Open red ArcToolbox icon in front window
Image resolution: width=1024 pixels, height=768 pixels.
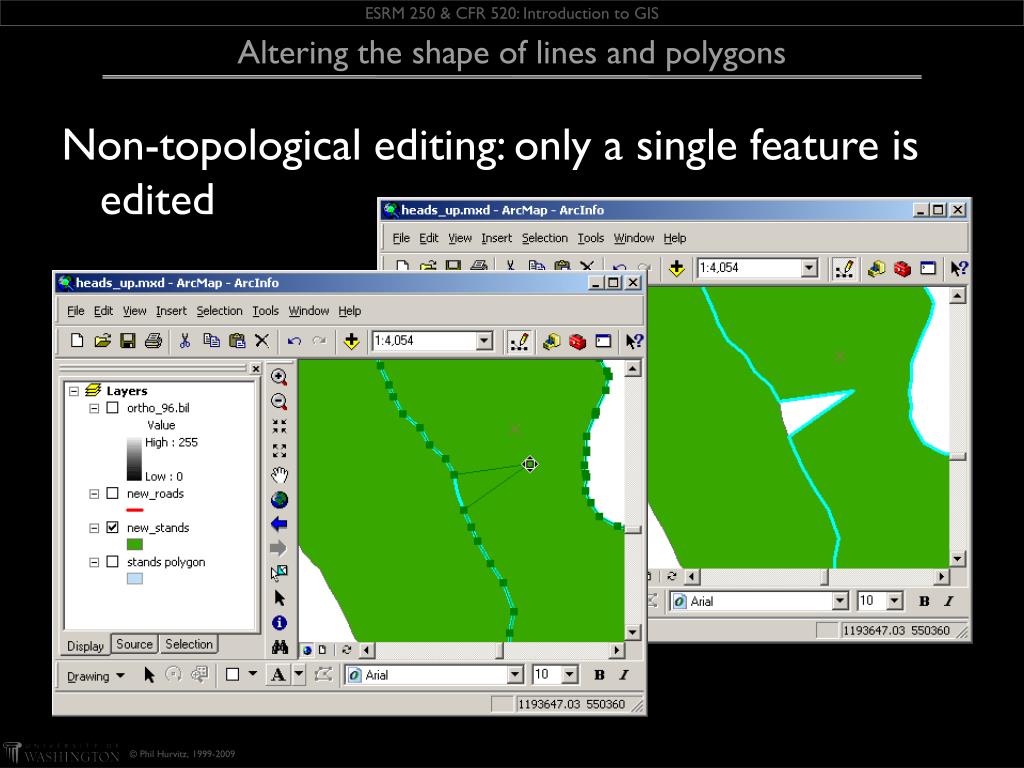point(577,342)
